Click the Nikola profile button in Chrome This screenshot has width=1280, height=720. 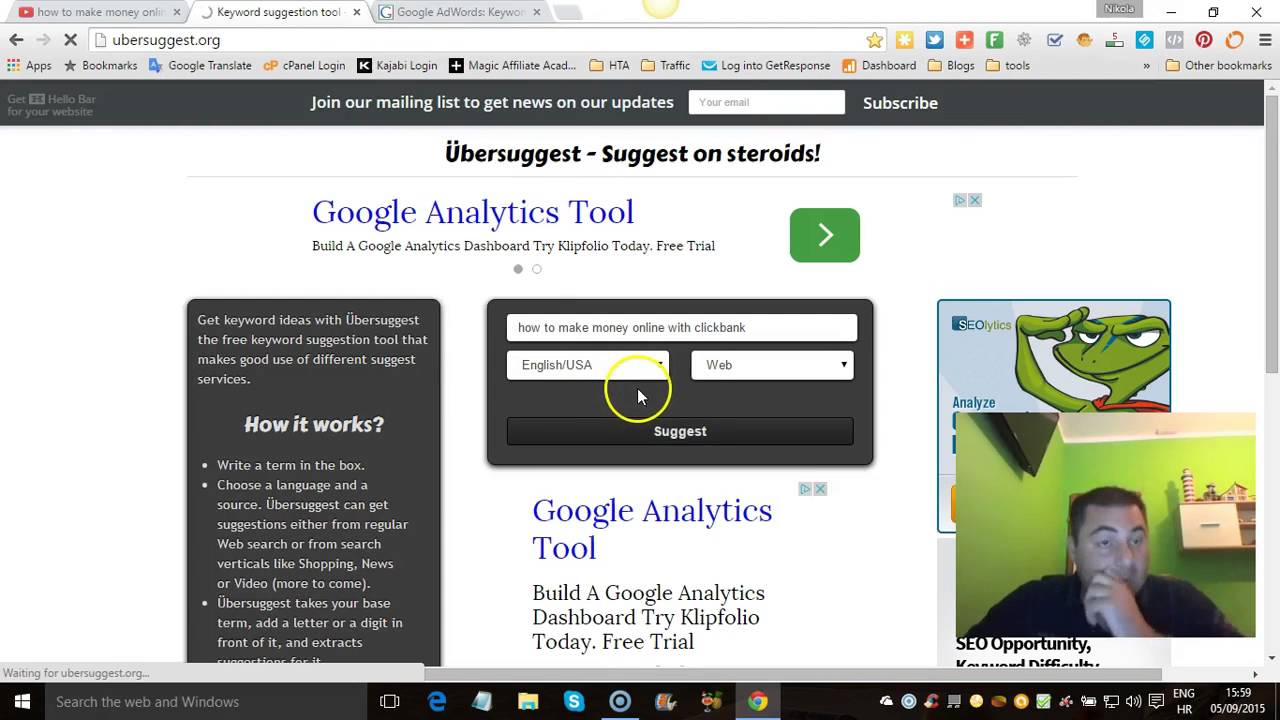(1119, 9)
